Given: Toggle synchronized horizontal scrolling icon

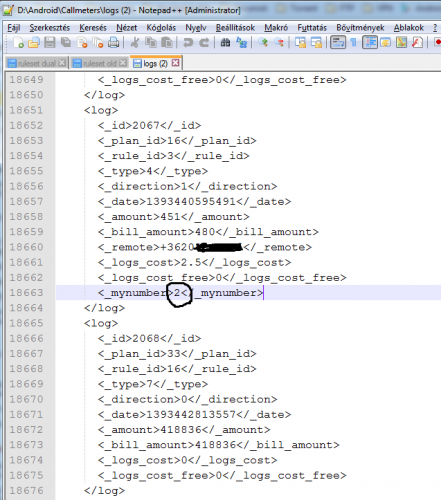Looking at the screenshot, I should tap(316, 42).
